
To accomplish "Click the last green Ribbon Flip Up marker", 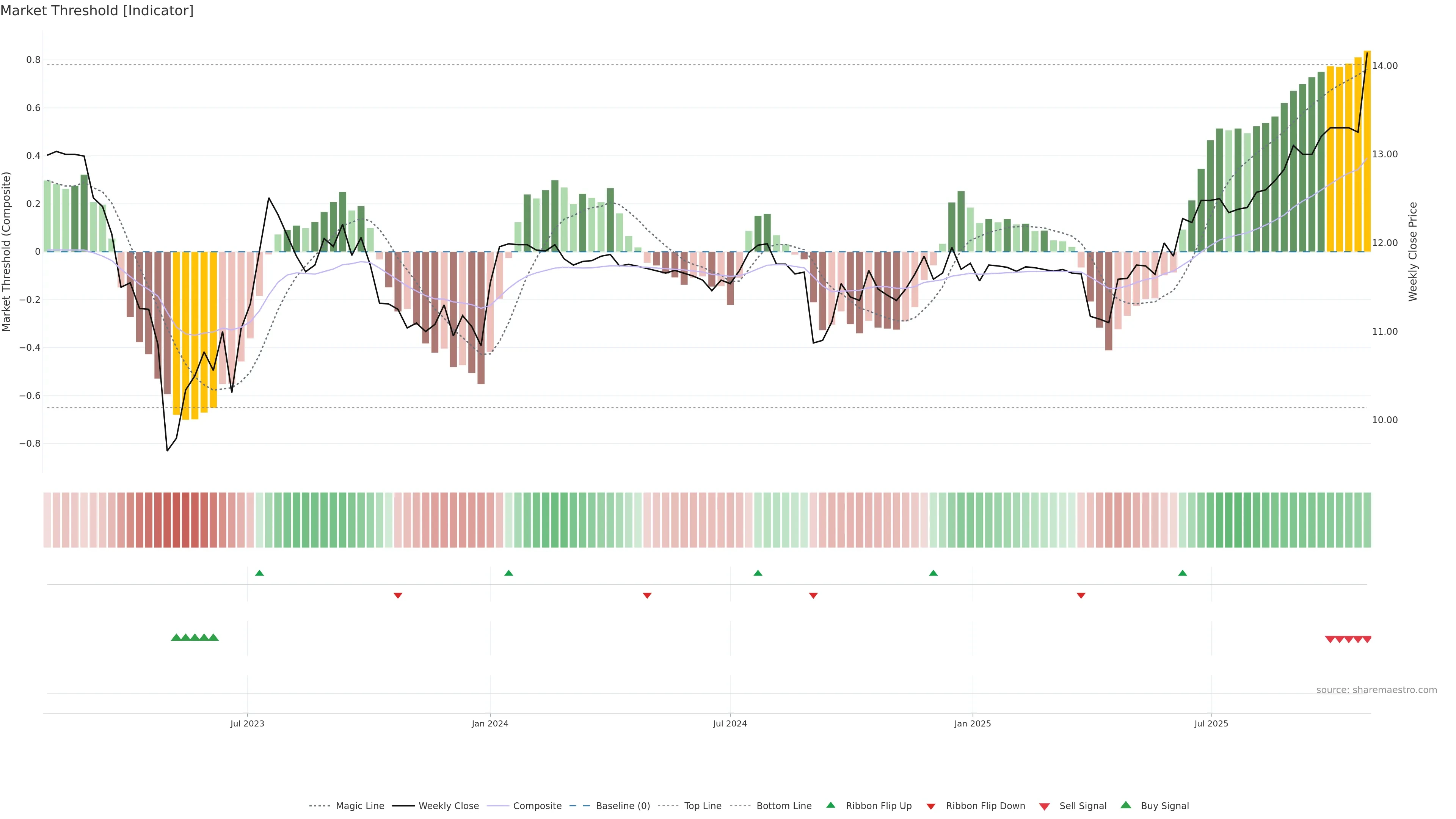I will 1183,573.
